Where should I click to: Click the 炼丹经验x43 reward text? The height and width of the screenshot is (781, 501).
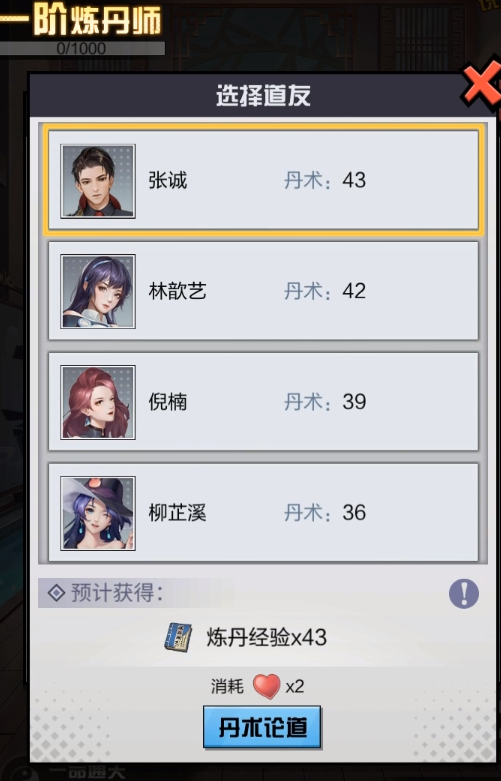[267, 638]
